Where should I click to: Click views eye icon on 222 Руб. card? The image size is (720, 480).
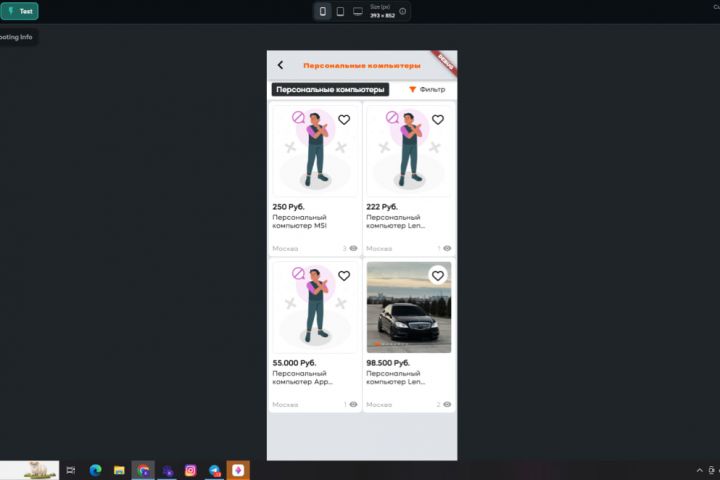pos(447,248)
